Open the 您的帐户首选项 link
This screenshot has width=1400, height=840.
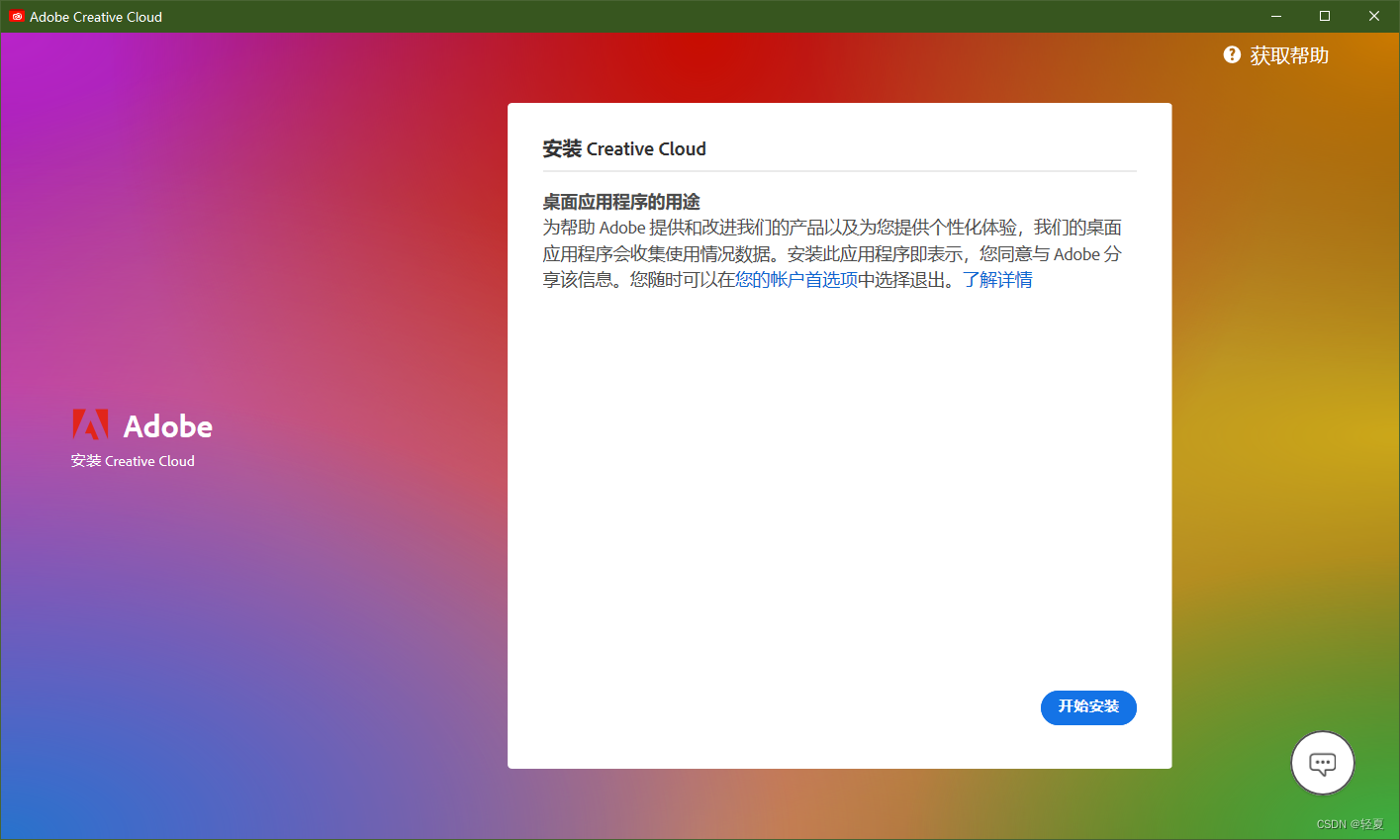(796, 280)
